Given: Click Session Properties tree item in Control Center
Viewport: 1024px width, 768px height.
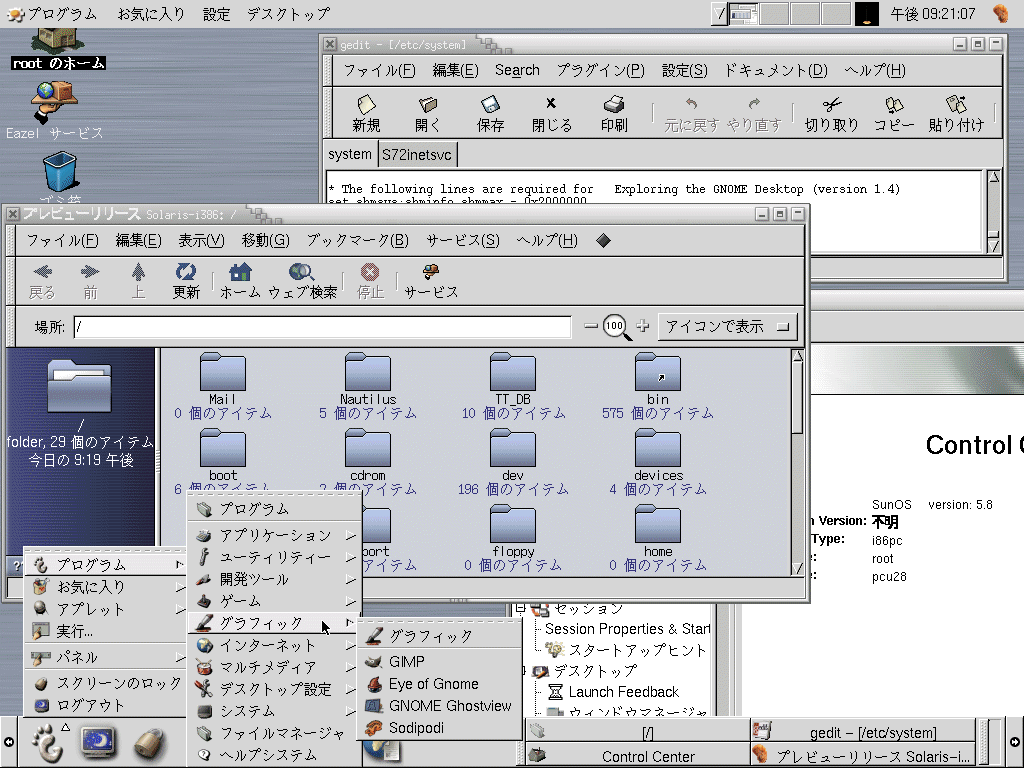Looking at the screenshot, I should click(627, 629).
